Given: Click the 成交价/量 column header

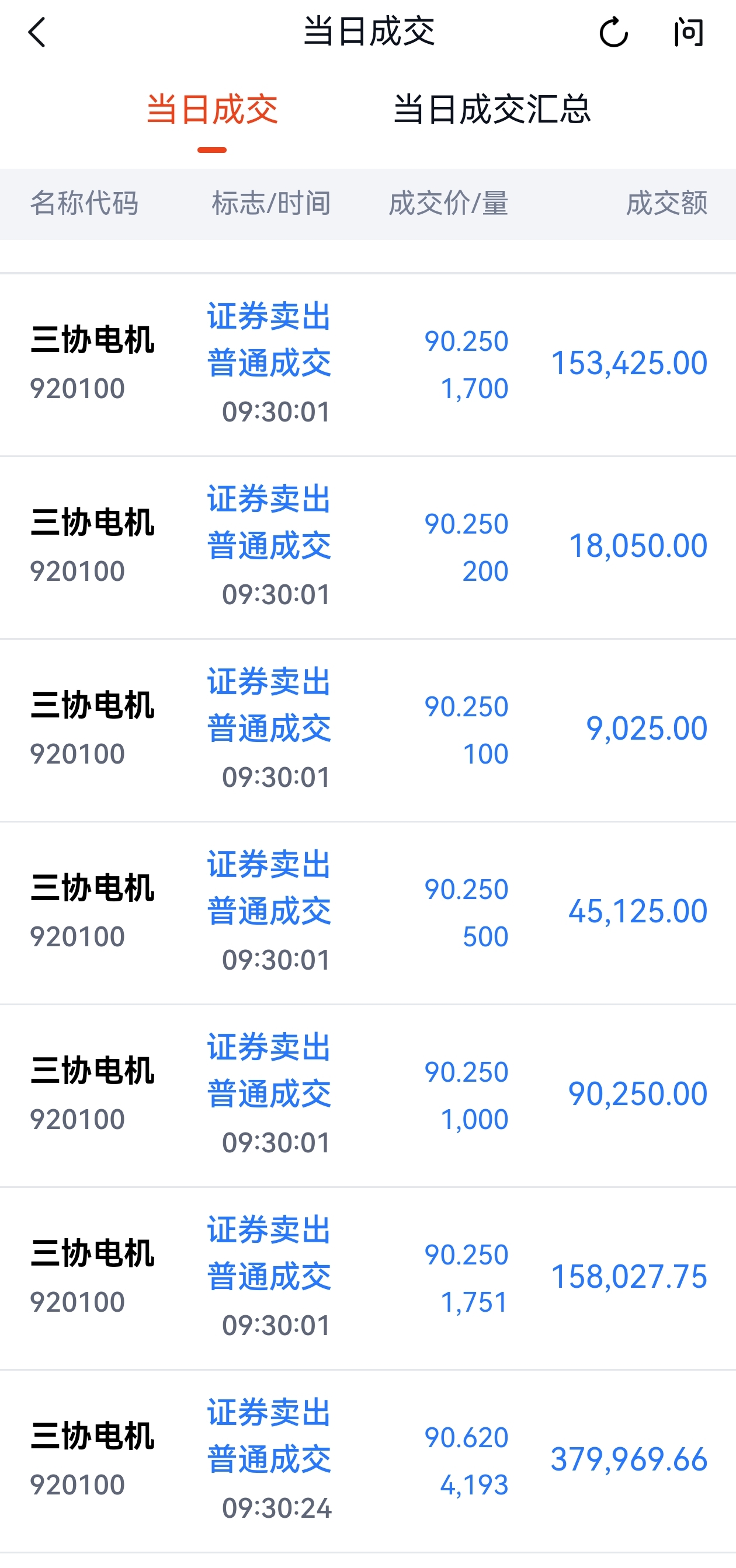Looking at the screenshot, I should pos(449,203).
